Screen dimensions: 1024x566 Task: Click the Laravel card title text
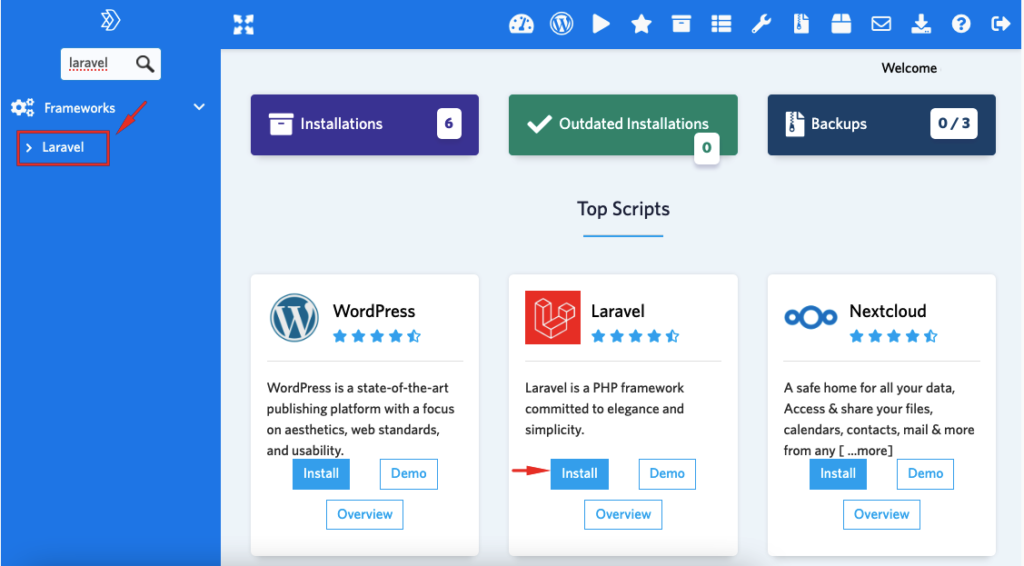pyautogui.click(x=618, y=311)
